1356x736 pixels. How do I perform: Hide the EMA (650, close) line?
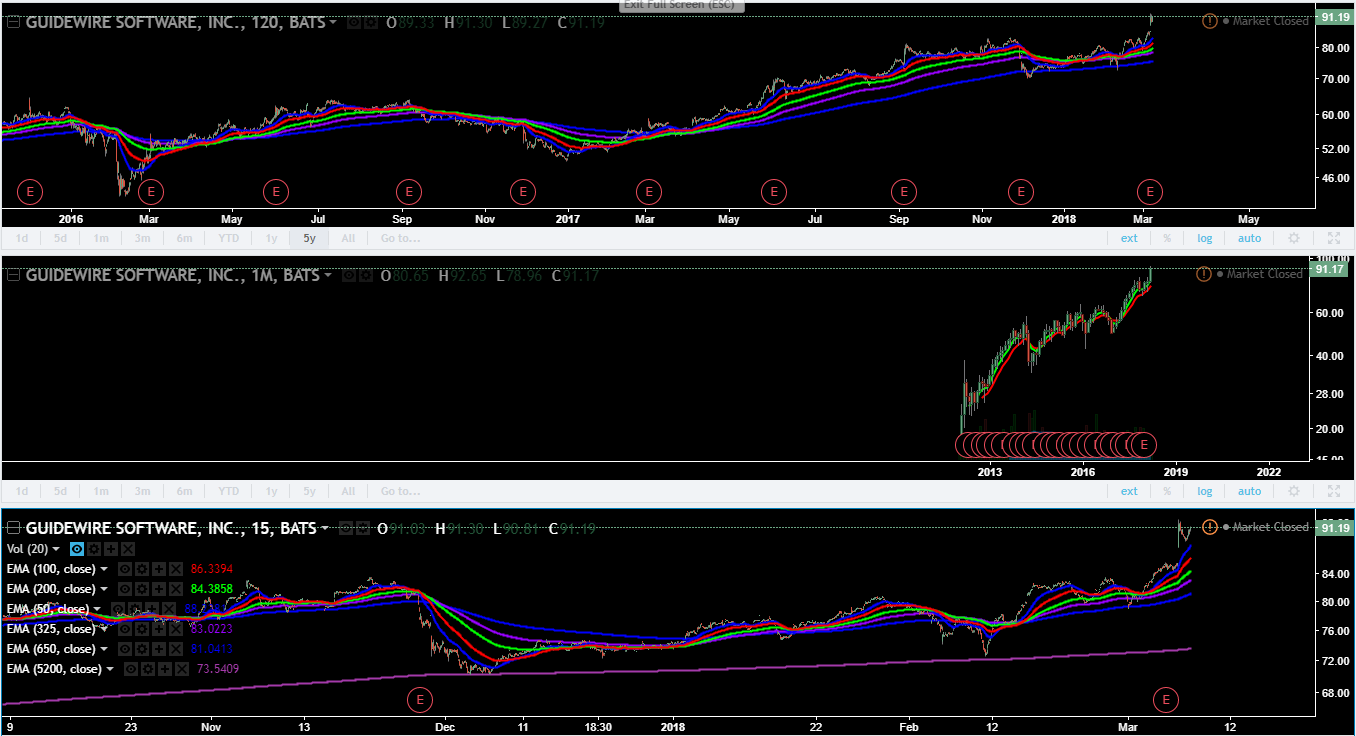click(x=125, y=649)
